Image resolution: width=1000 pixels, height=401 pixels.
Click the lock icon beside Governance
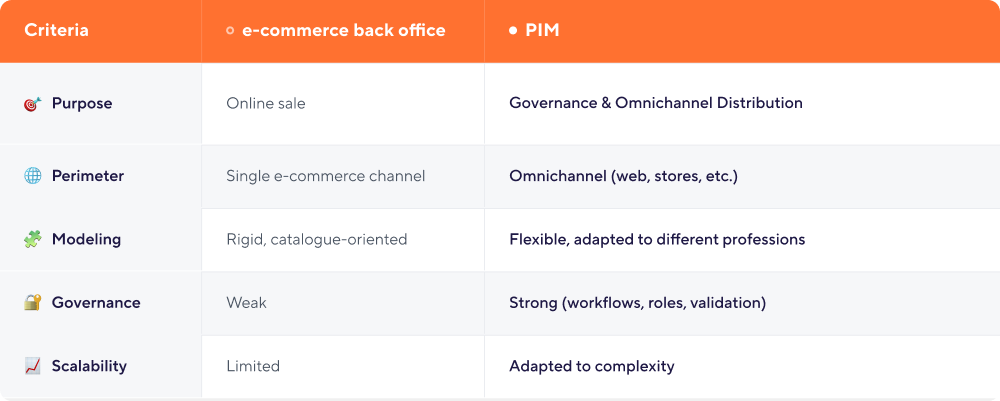coord(32,303)
